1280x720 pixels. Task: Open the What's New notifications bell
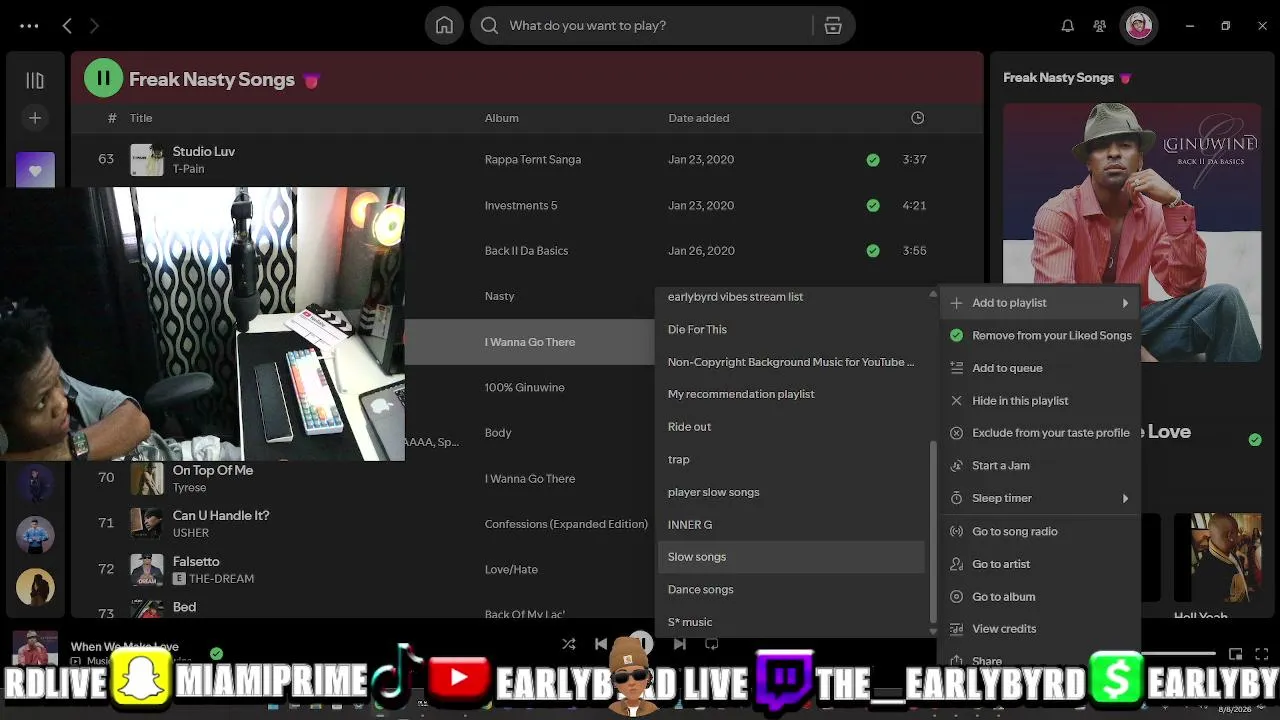[x=1068, y=26]
